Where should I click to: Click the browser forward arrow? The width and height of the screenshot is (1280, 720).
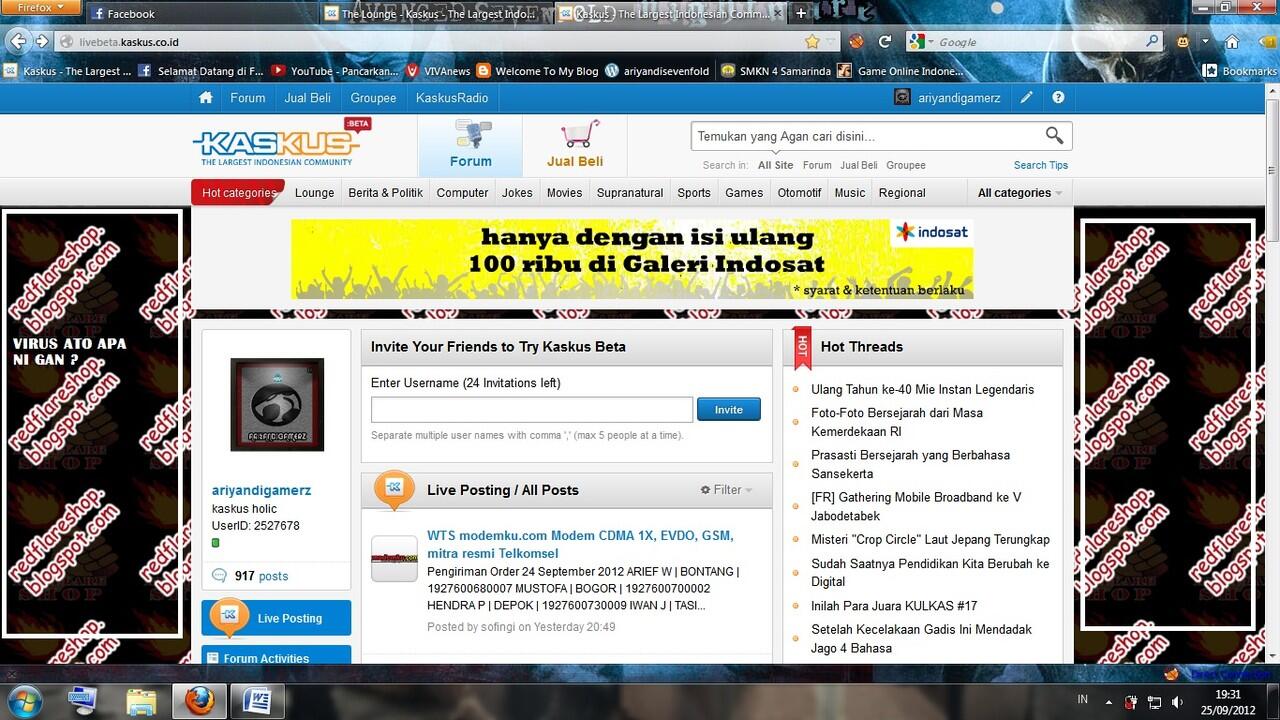coord(41,41)
